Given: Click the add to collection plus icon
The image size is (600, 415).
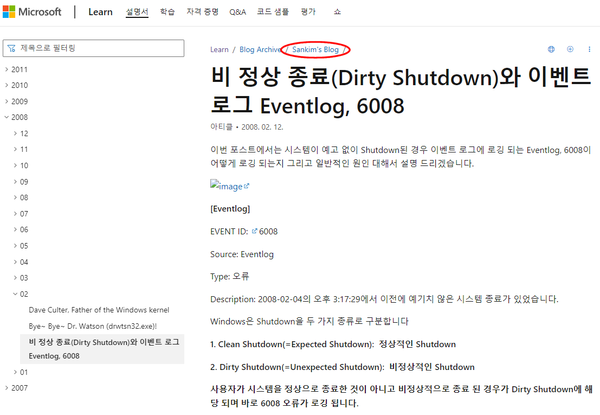Looking at the screenshot, I should coord(570,49).
